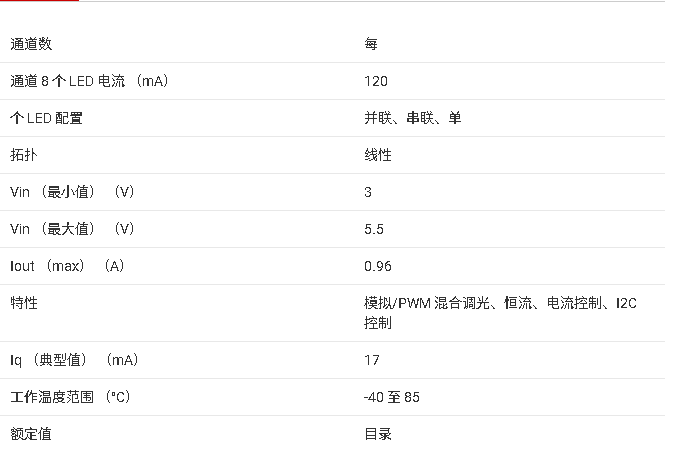The image size is (675, 452).
Task: Click the 通道数 parameter label
Action: pos(31,44)
